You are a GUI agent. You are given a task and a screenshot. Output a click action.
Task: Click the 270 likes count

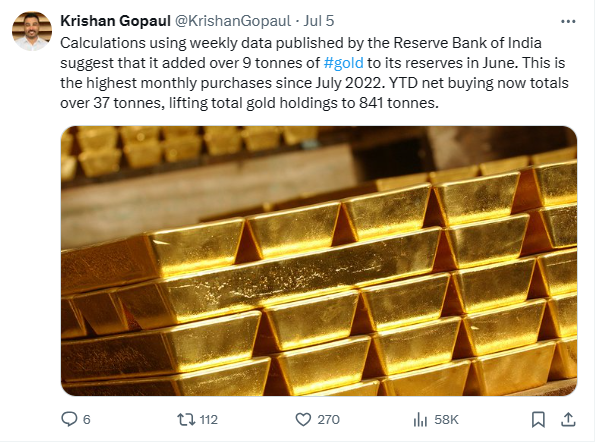[x=328, y=420]
